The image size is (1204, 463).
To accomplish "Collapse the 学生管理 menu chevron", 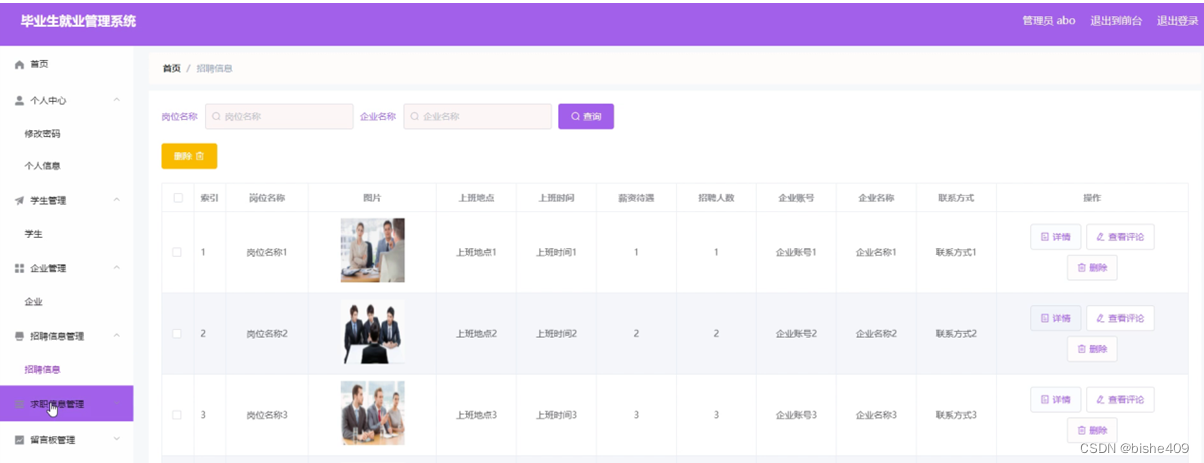I will [116, 200].
